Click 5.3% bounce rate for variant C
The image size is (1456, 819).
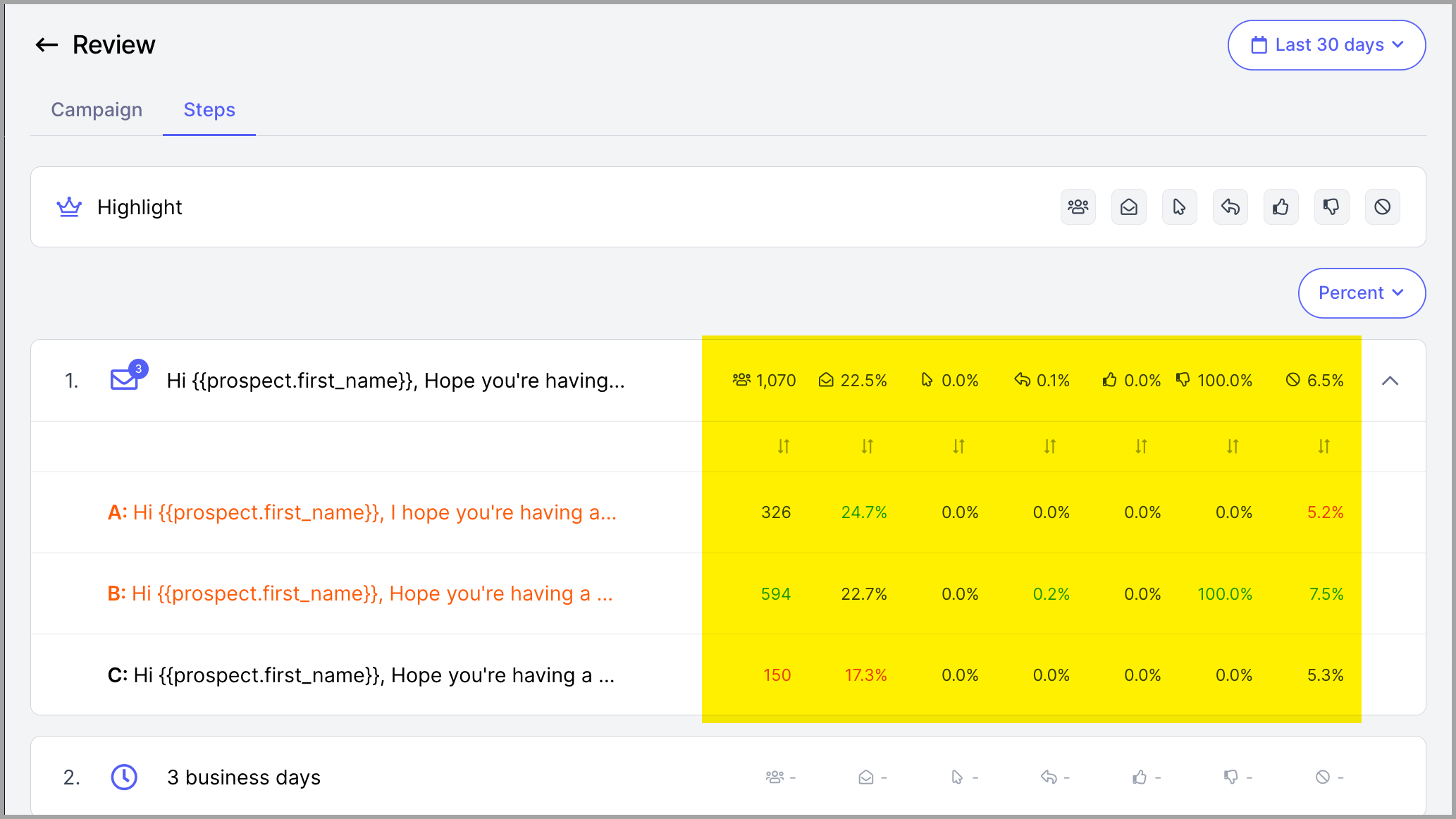pos(1326,676)
